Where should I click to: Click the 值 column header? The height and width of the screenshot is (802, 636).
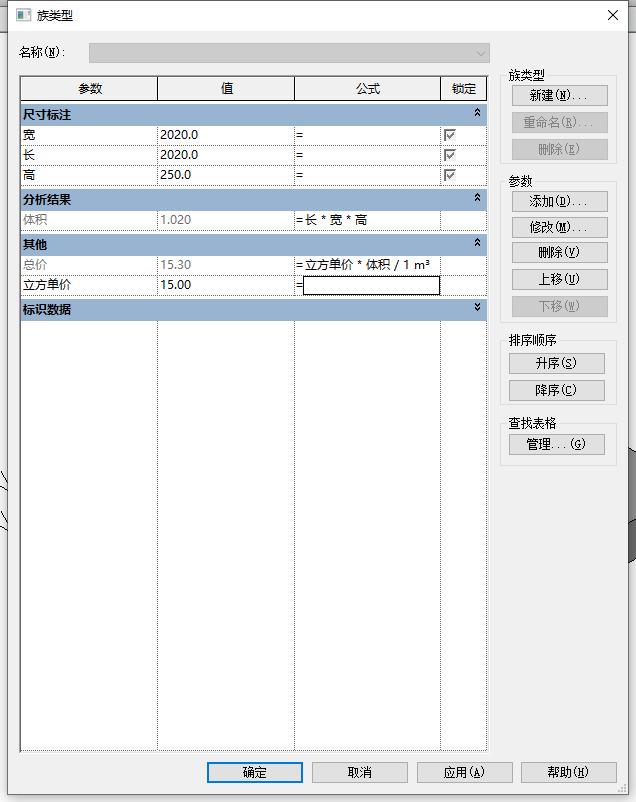tap(226, 89)
